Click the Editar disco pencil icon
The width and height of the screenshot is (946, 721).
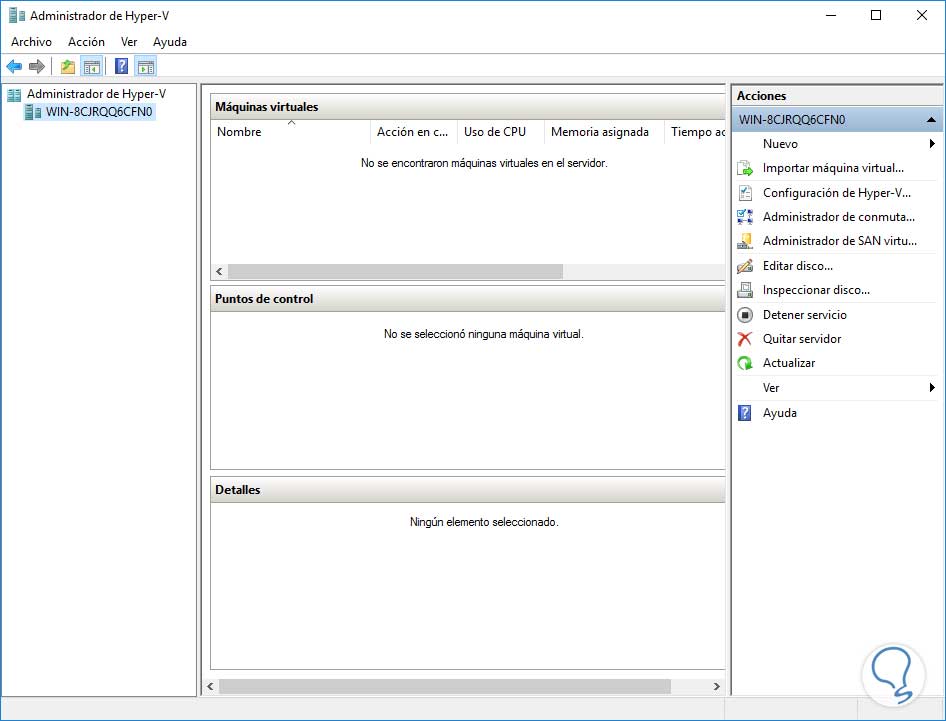click(745, 265)
